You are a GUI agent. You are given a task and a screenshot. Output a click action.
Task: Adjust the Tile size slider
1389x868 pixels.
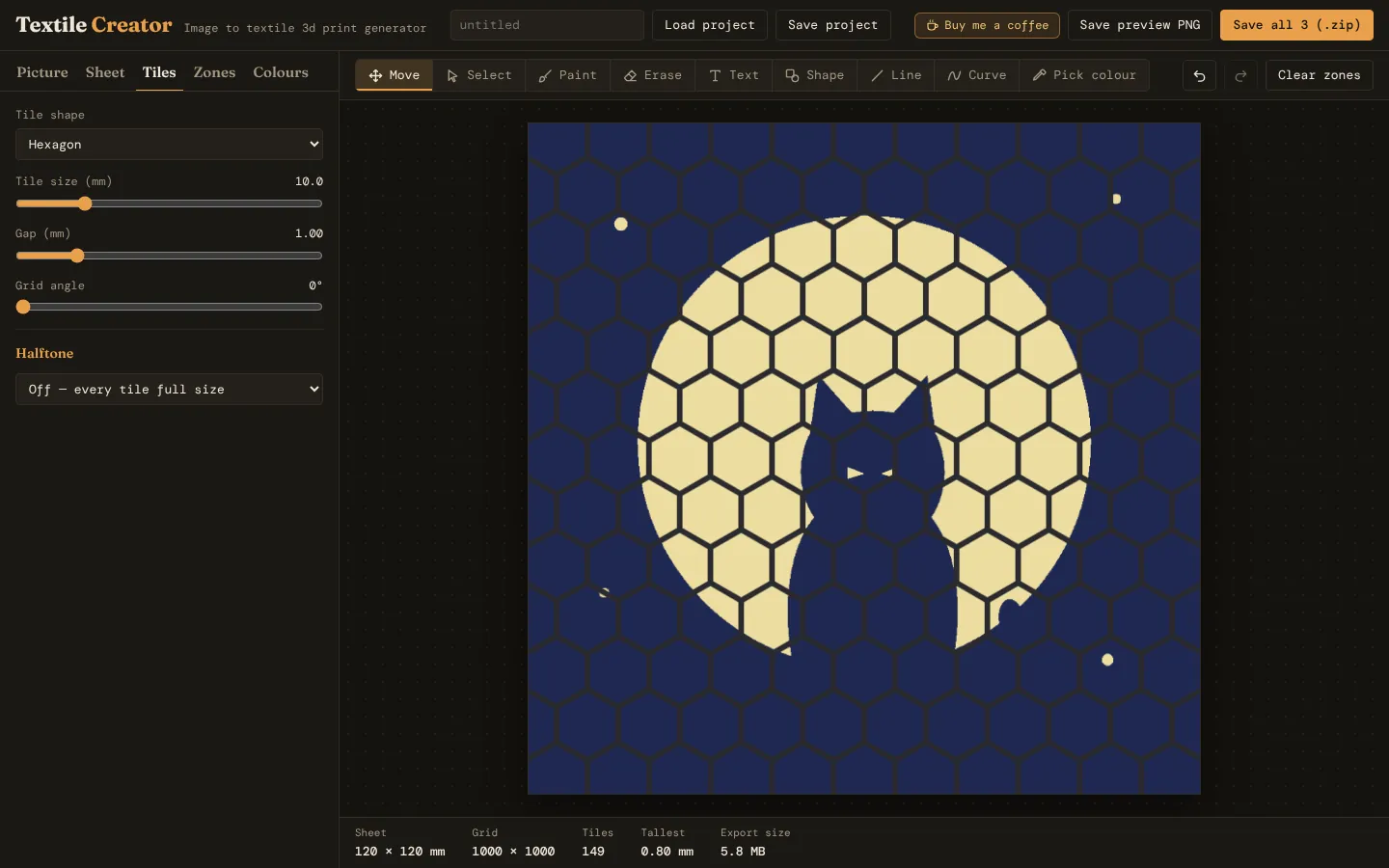pyautogui.click(x=169, y=203)
